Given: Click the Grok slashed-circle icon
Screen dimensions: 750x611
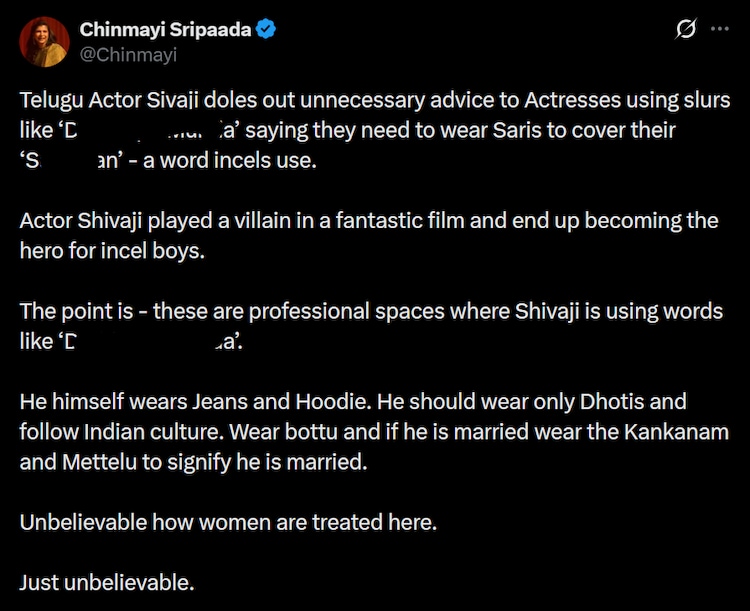Looking at the screenshot, I should [686, 30].
